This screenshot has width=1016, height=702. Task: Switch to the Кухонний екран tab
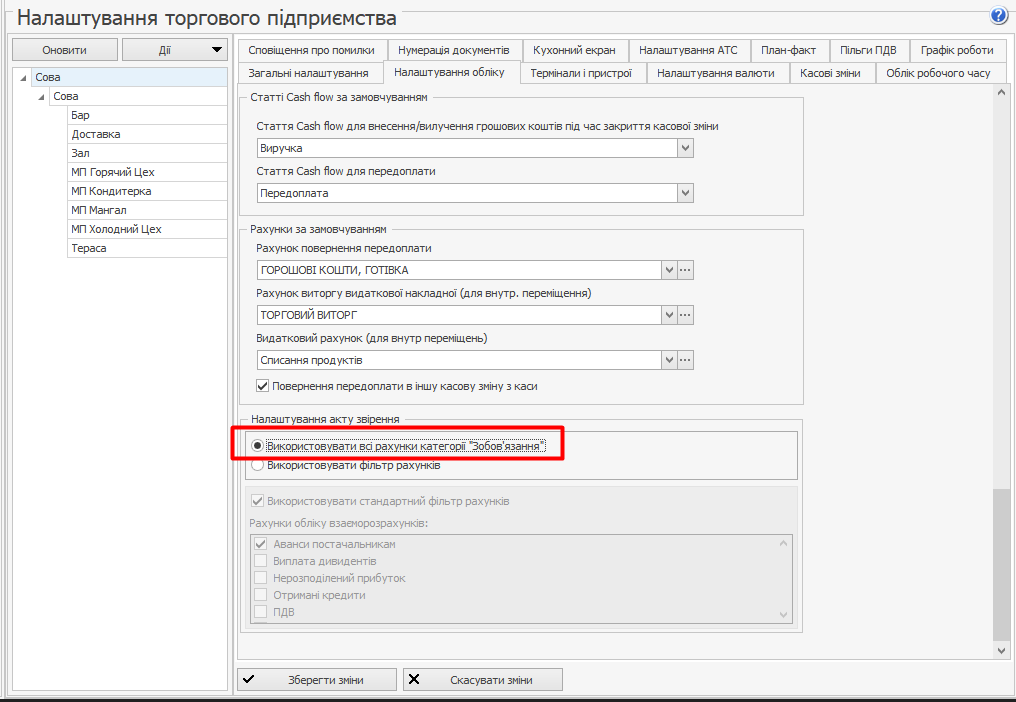(x=575, y=50)
